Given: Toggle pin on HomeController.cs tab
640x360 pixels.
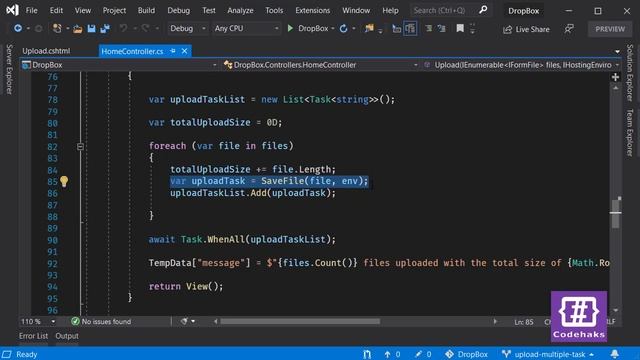Looking at the screenshot, I should (x=173, y=51).
